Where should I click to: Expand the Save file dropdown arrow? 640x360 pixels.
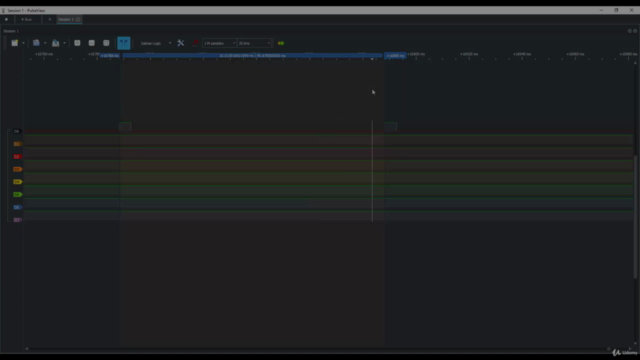coord(64,43)
